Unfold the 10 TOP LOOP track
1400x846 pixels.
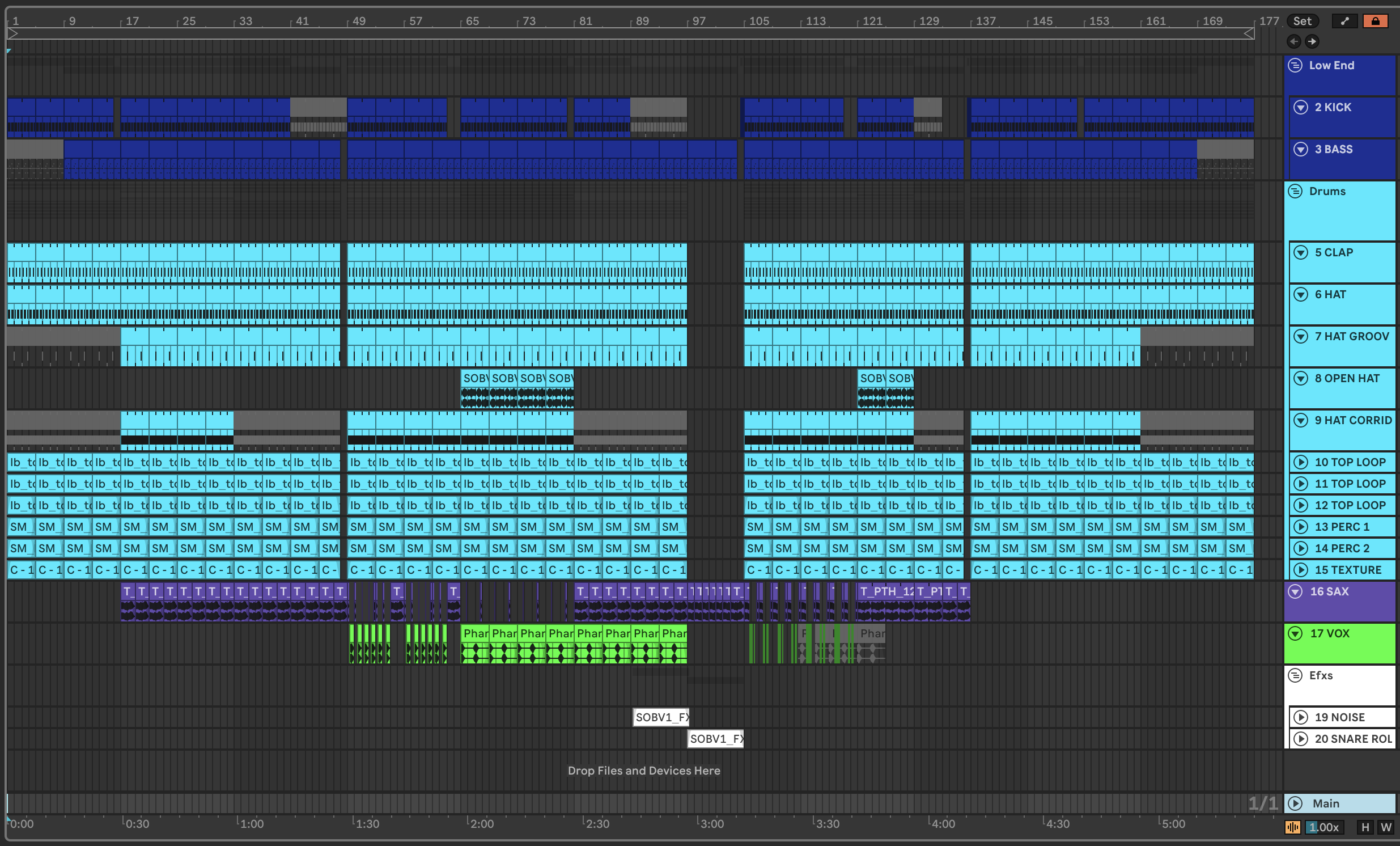pos(1301,462)
